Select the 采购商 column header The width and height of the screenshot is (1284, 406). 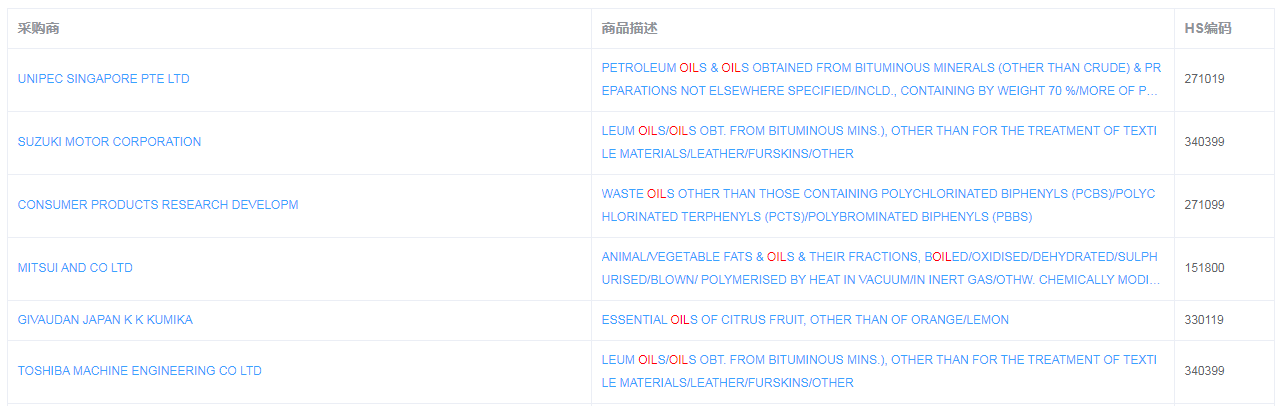click(39, 29)
